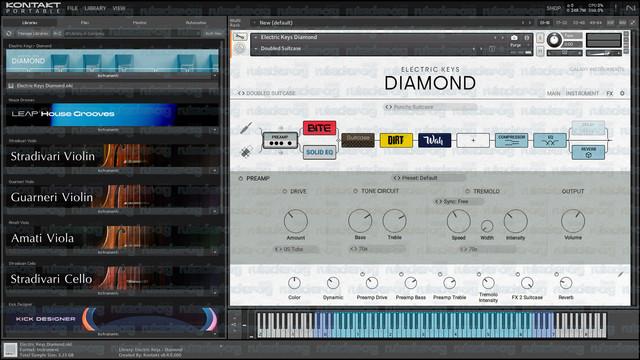Image resolution: width=640 pixels, height=360 pixels.
Task: Open the instrument info icon
Action: tap(527, 38)
